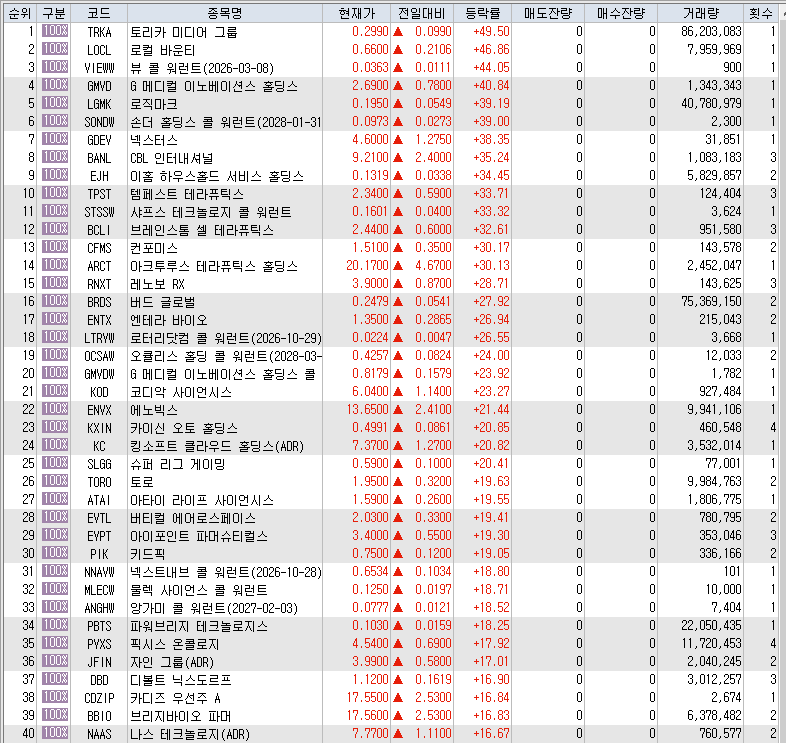Sort by the 순위 column header
The image size is (786, 743).
pos(20,14)
